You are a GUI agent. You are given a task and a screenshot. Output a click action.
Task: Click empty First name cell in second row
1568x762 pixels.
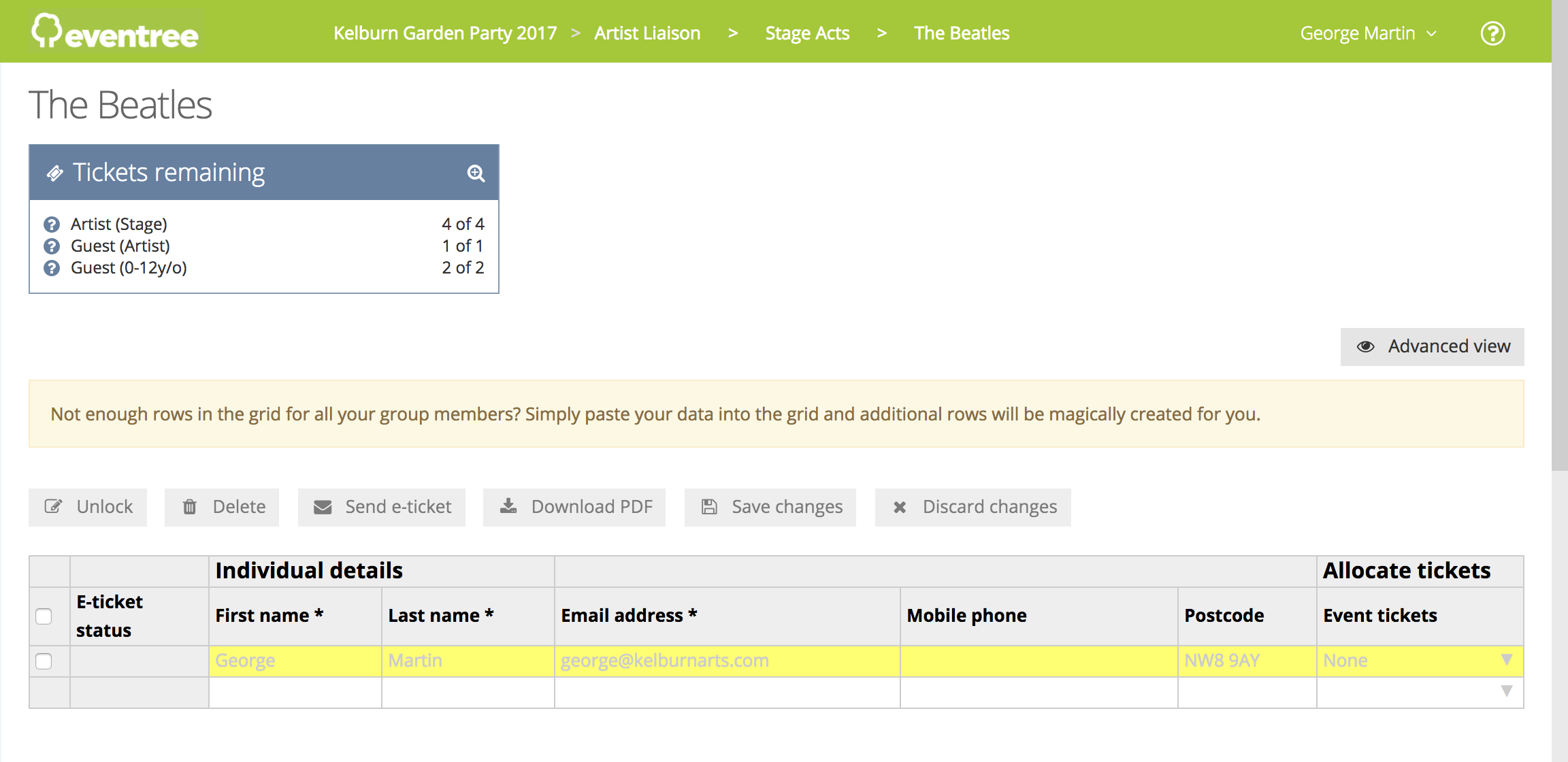[x=295, y=693]
